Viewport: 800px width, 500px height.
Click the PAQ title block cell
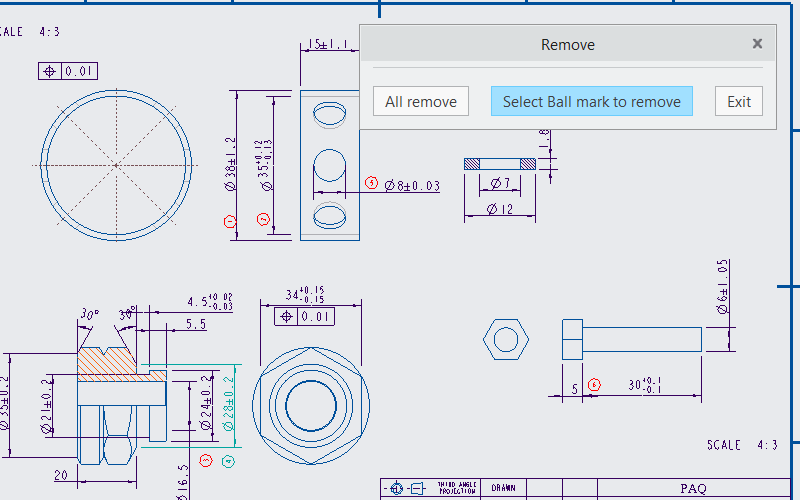point(692,489)
